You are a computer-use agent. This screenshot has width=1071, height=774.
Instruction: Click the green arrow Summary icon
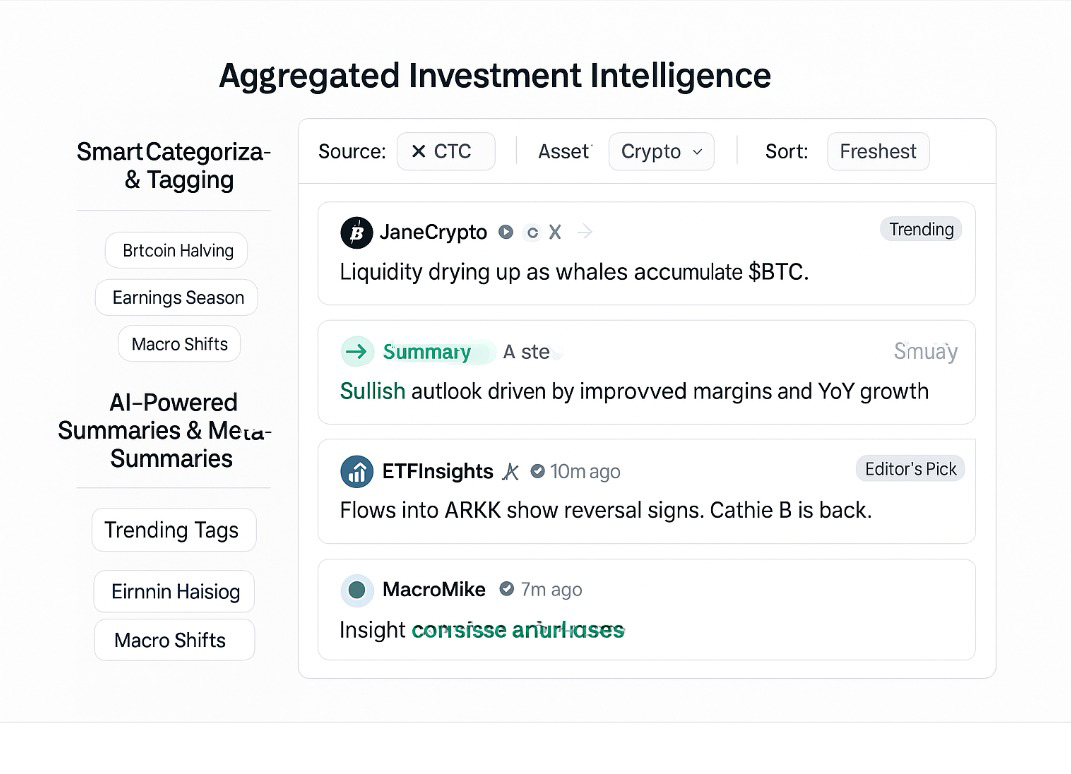pos(357,352)
